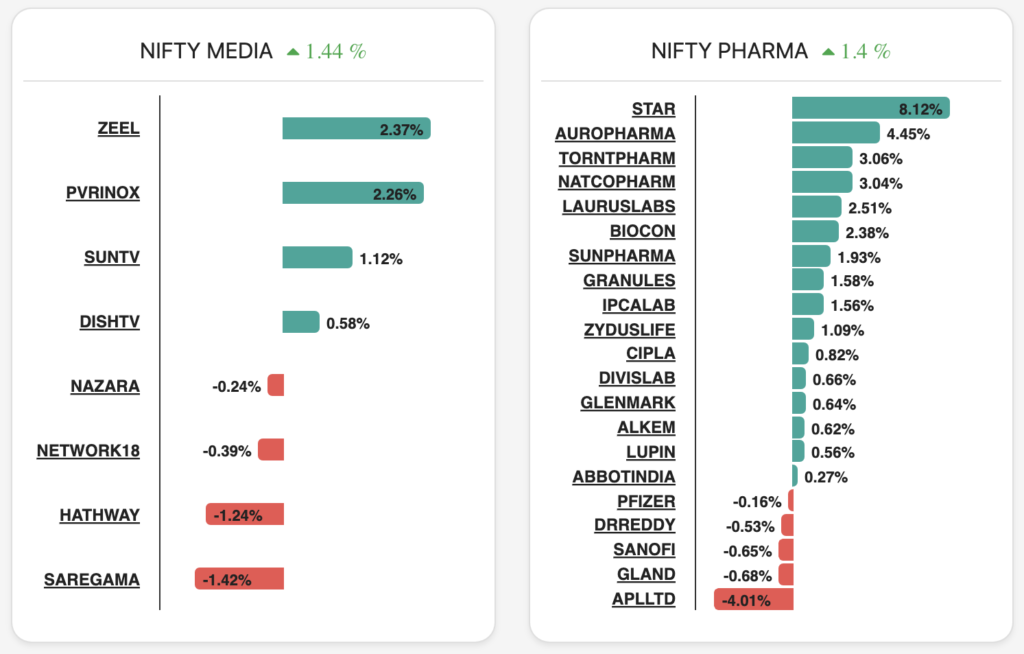Click the NIFTY MEDIA card title
The image size is (1024, 654).
point(206,51)
